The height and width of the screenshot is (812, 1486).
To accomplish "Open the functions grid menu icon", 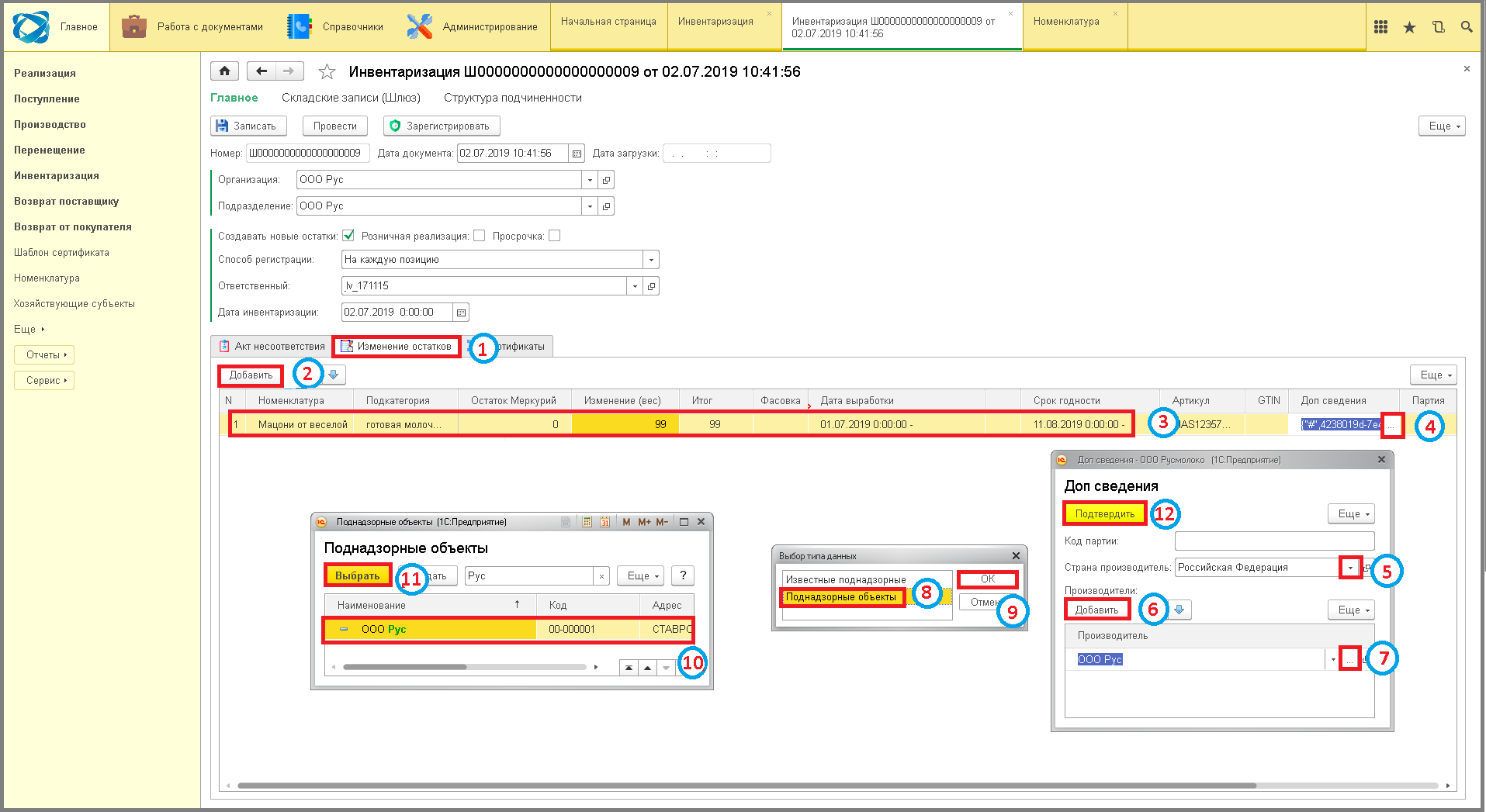I will tap(1380, 27).
